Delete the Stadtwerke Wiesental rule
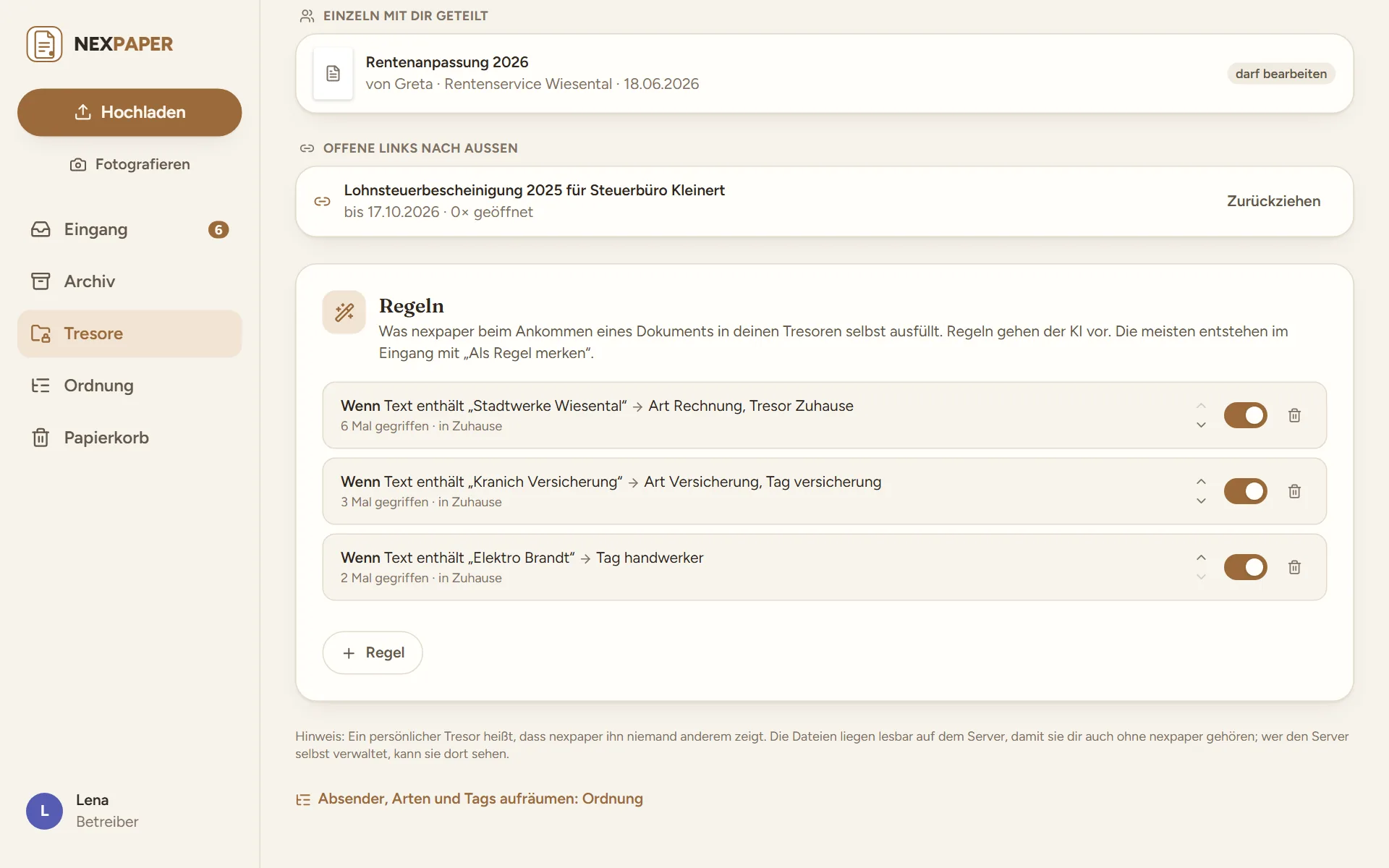The height and width of the screenshot is (868, 1389). click(1294, 415)
